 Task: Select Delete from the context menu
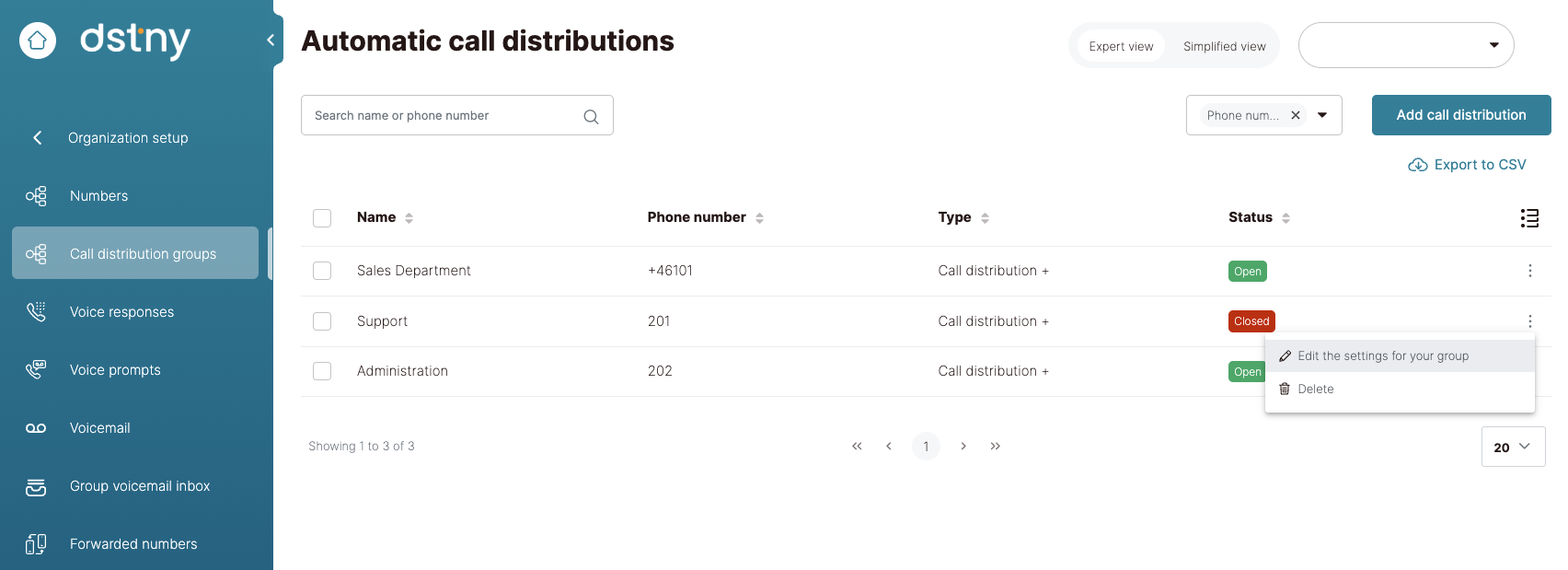coord(1315,390)
